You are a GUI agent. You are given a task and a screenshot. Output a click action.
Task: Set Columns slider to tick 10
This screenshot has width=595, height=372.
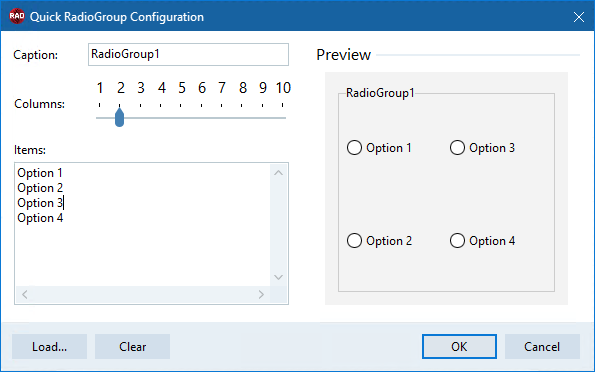[283, 118]
